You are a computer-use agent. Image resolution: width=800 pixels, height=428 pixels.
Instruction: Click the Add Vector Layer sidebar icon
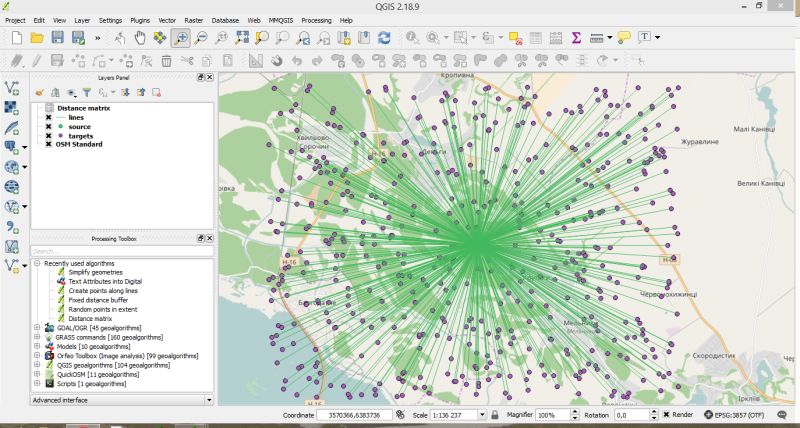pos(12,88)
